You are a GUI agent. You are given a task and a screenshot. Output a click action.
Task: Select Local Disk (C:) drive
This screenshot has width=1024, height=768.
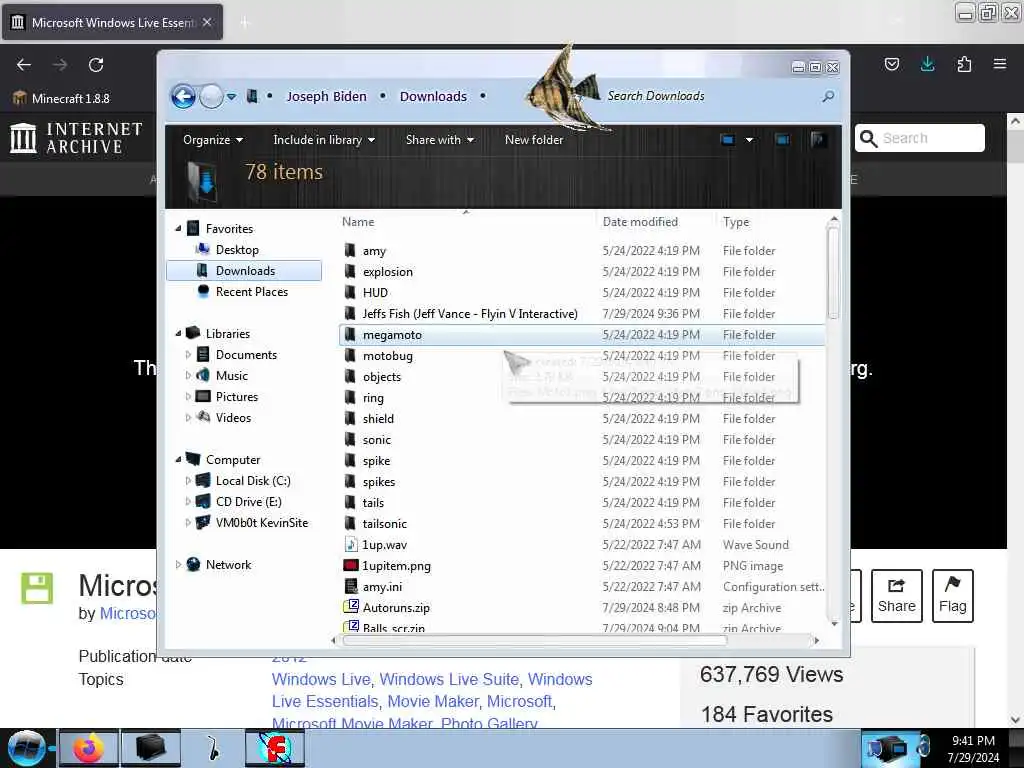(253, 481)
